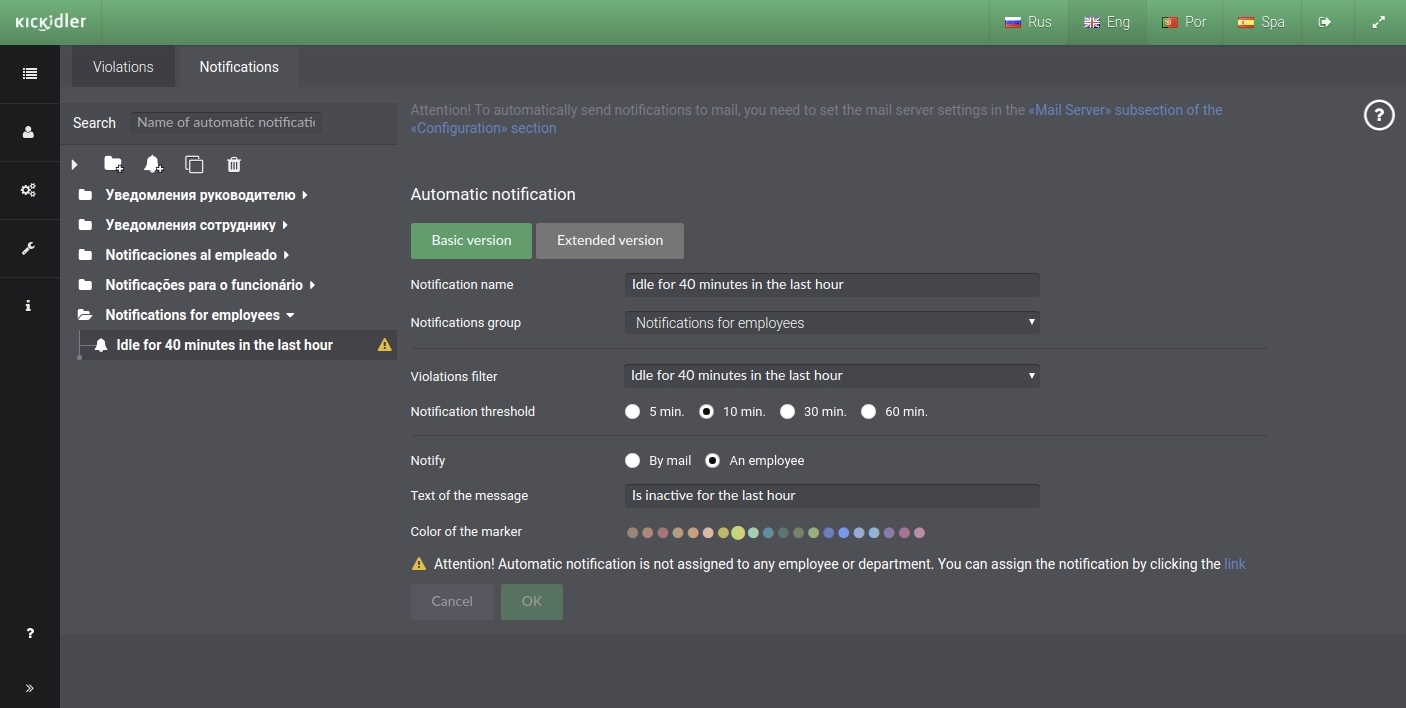
Task: Click open folder icon of Notifications for employees
Action: [x=85, y=315]
